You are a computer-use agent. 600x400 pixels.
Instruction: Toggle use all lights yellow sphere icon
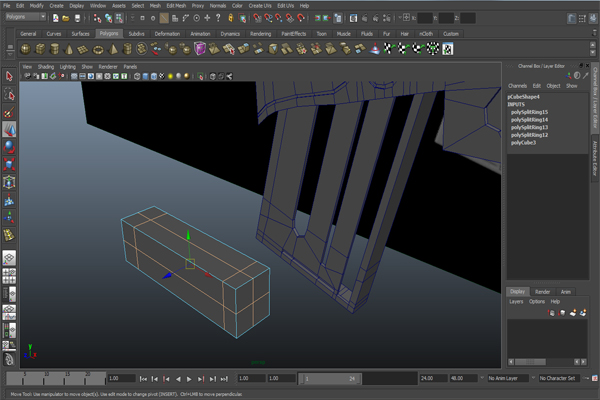170,76
